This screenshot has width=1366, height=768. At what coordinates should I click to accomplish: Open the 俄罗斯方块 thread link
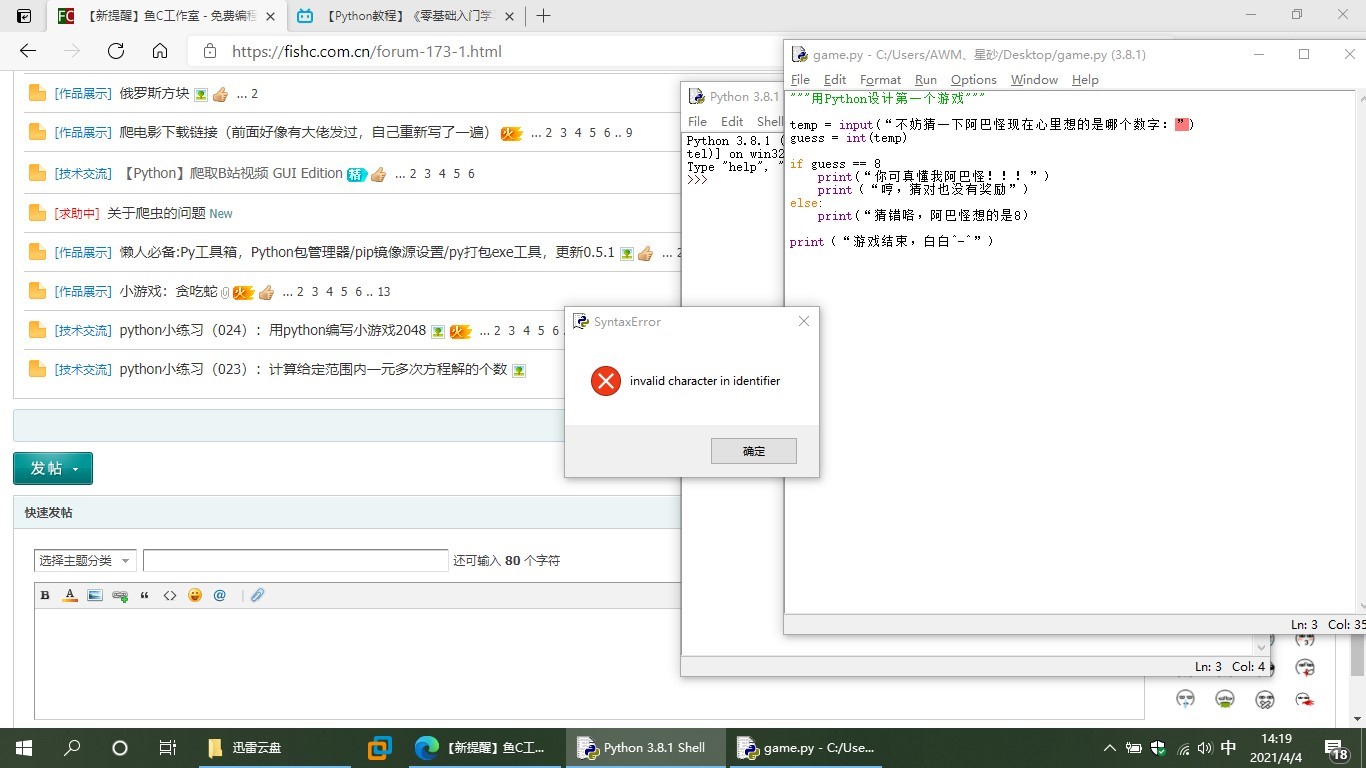(154, 93)
